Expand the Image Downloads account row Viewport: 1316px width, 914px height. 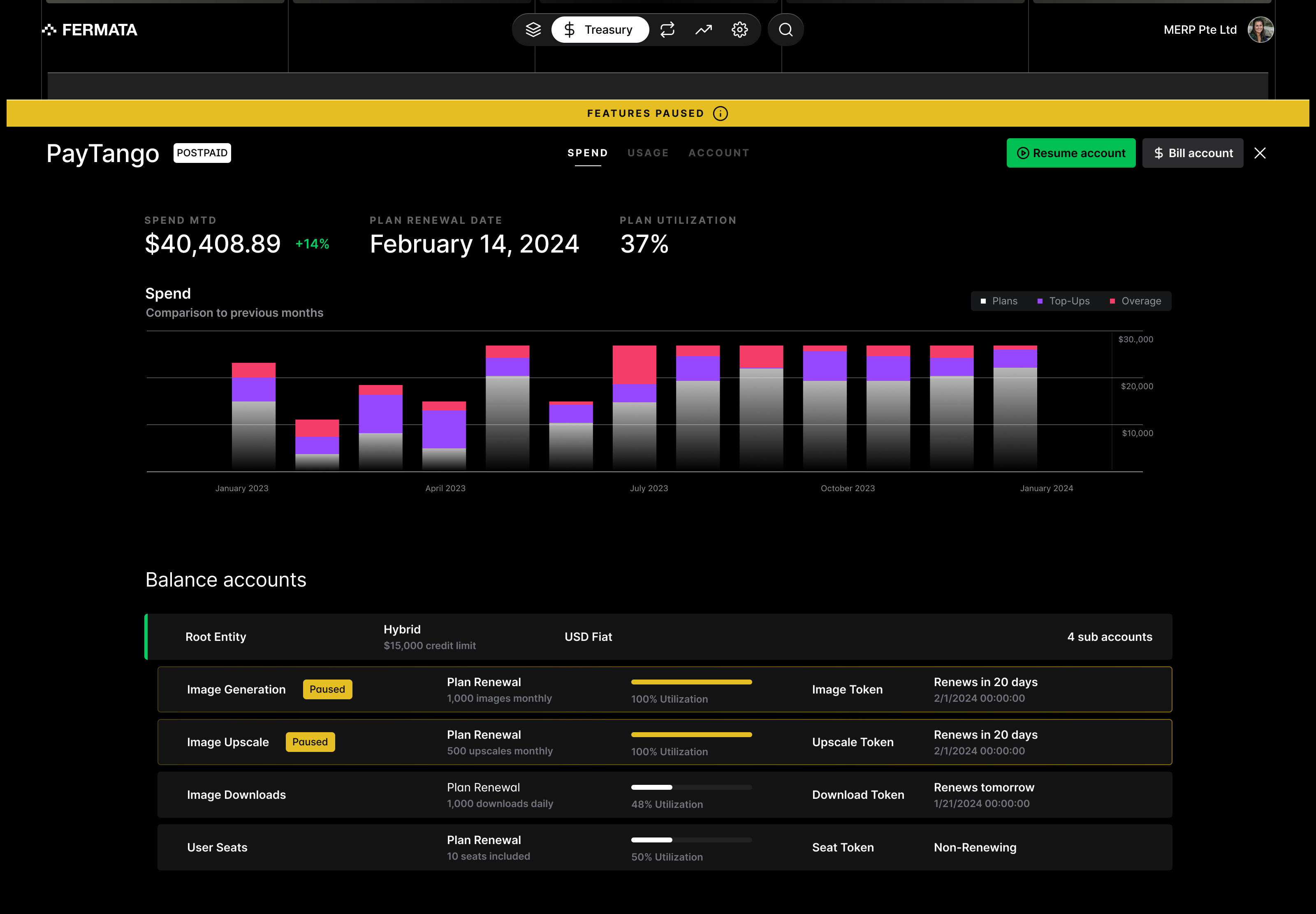point(236,795)
